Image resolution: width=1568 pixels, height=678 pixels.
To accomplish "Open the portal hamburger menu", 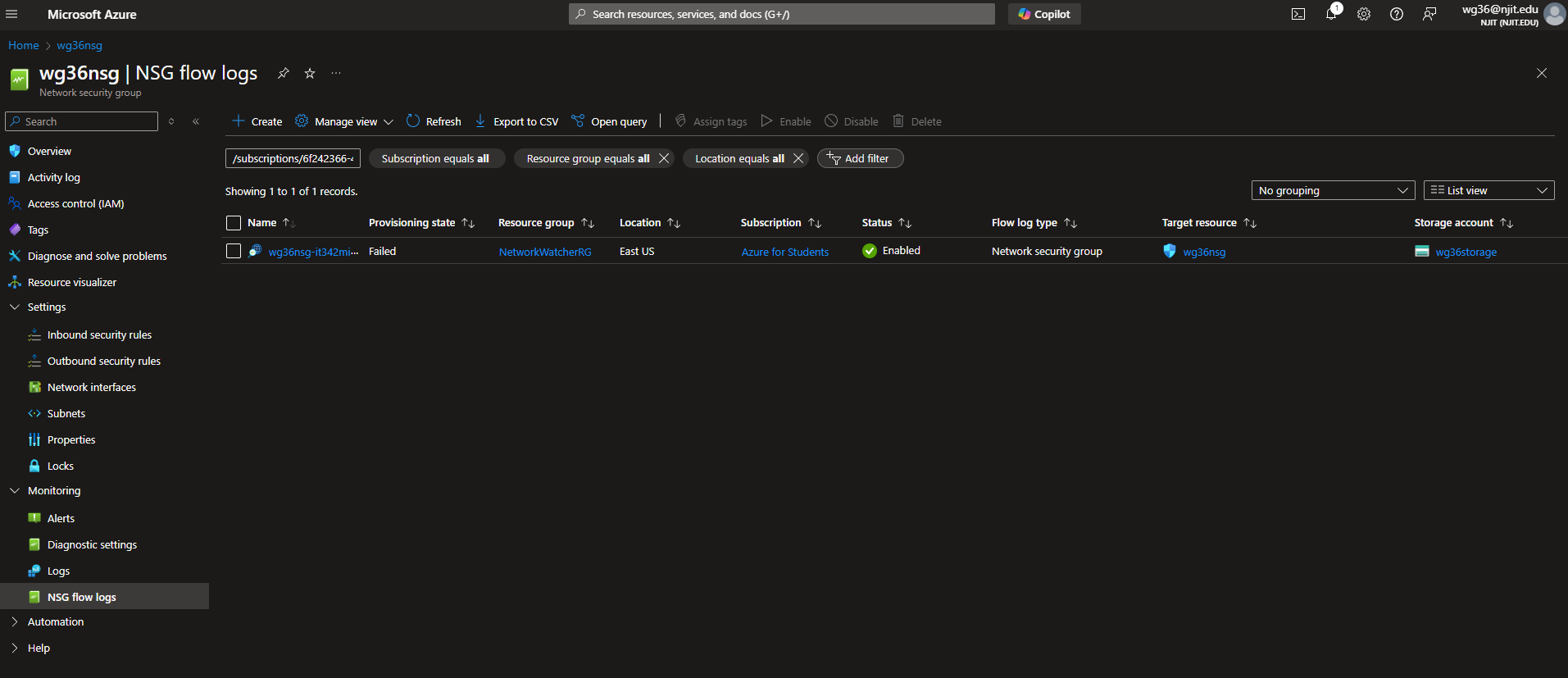I will tap(11, 14).
